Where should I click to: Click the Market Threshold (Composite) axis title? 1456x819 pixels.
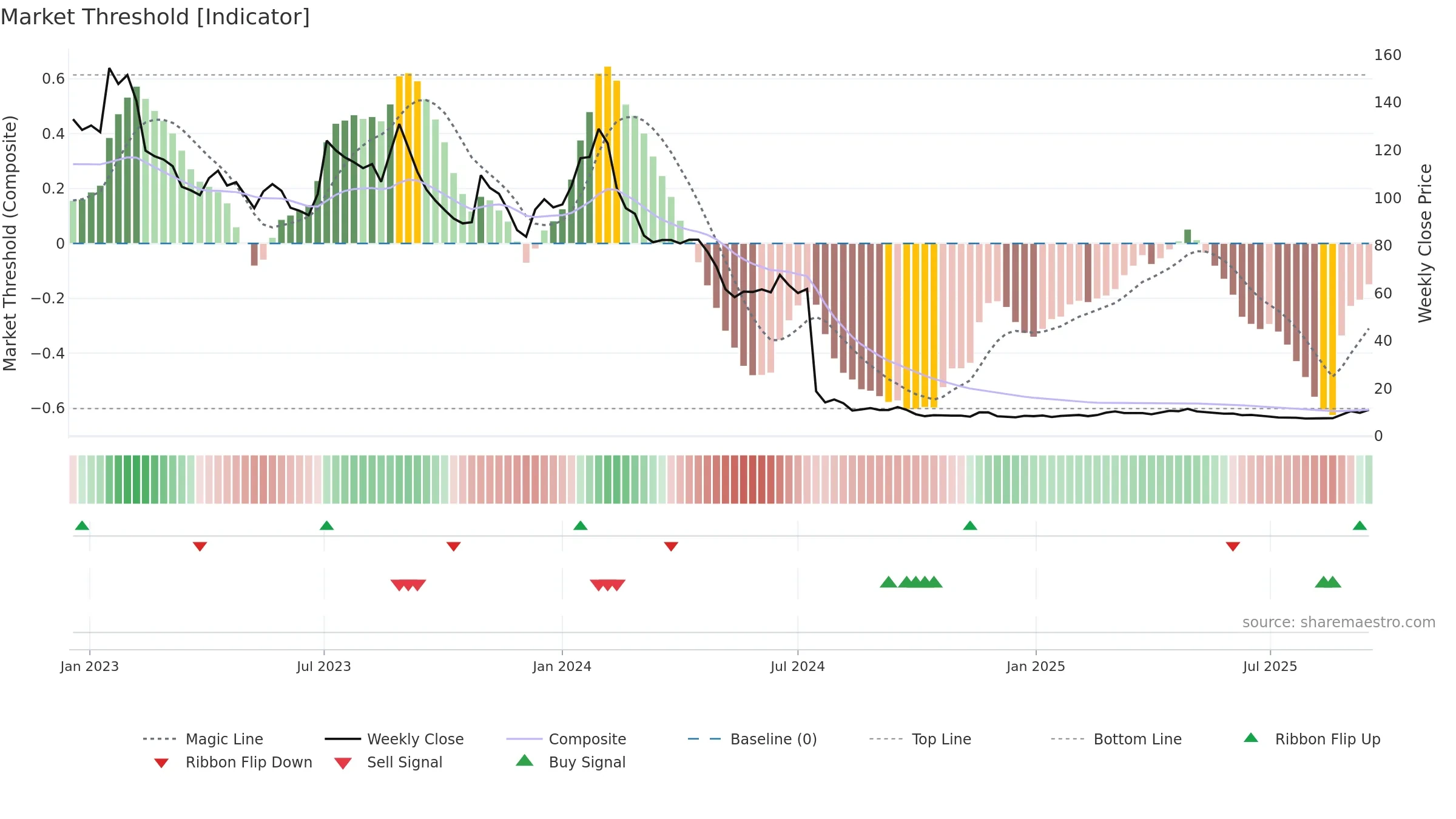point(10,243)
